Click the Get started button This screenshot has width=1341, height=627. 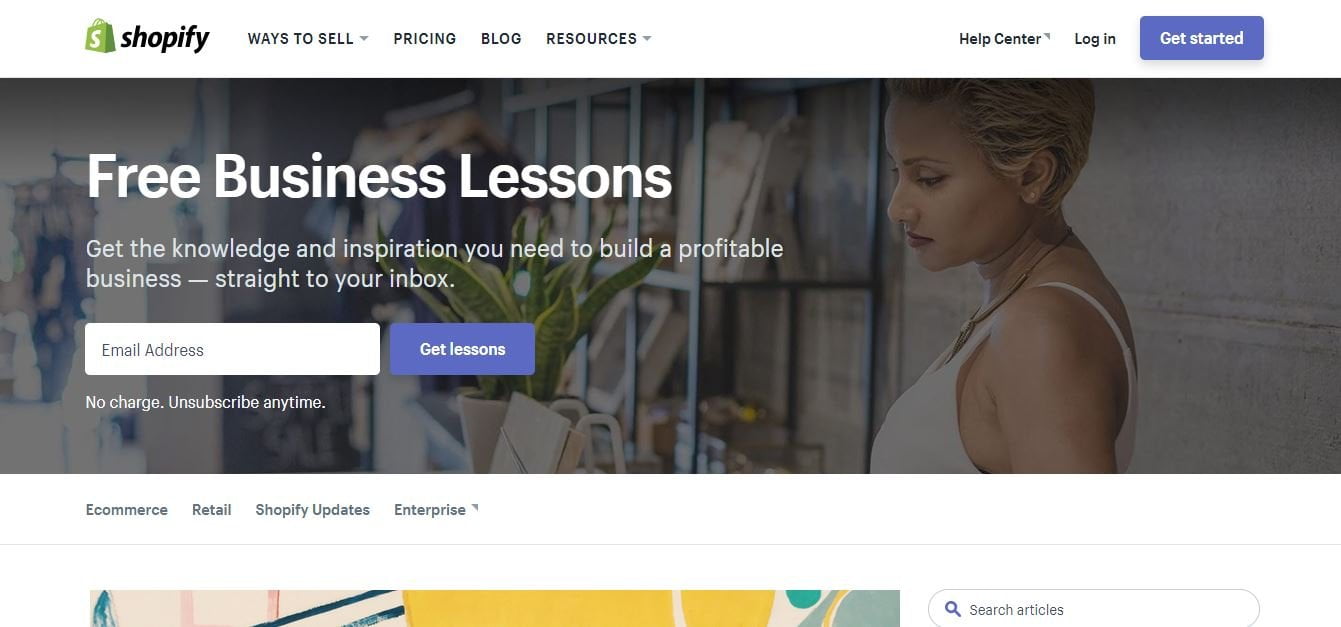point(1202,38)
